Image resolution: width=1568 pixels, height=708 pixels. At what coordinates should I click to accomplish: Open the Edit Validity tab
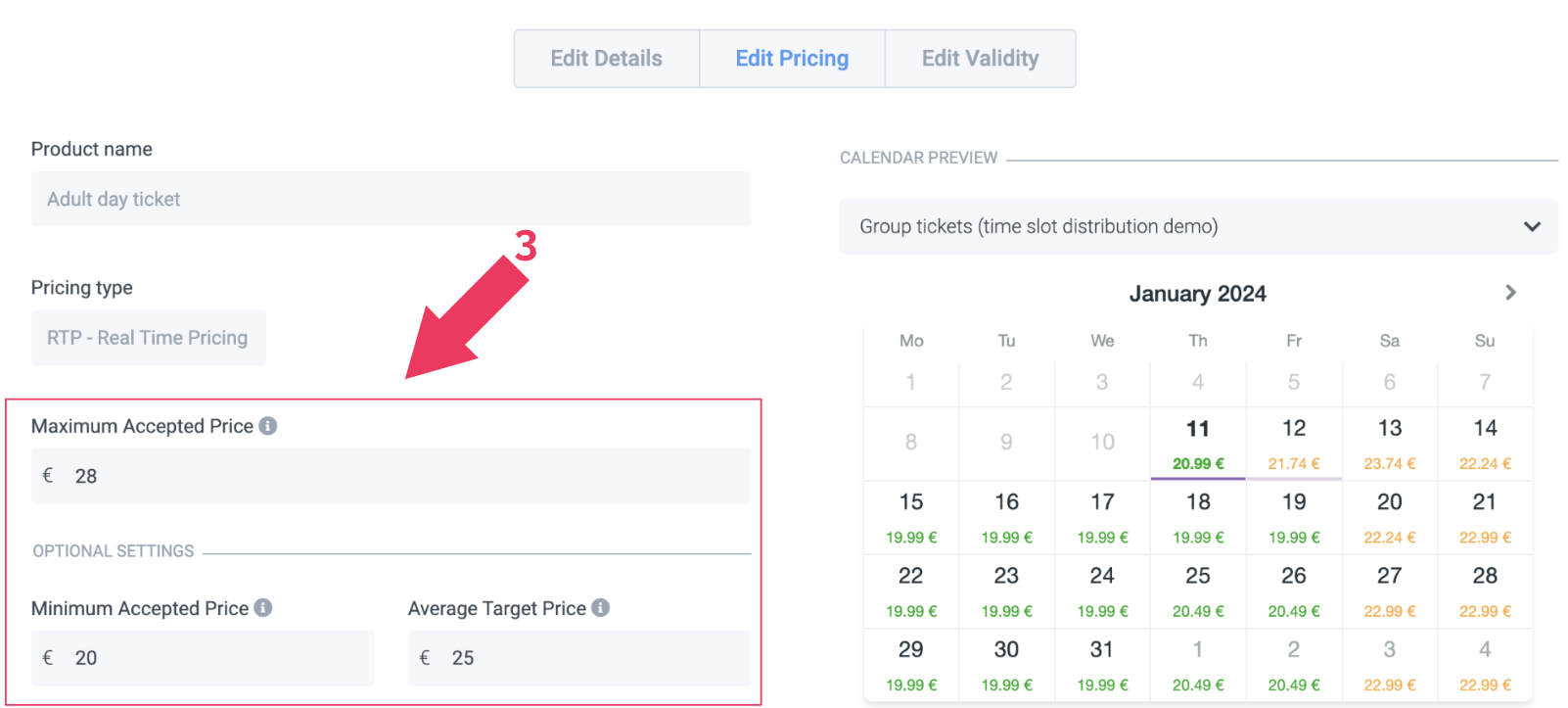coord(980,59)
